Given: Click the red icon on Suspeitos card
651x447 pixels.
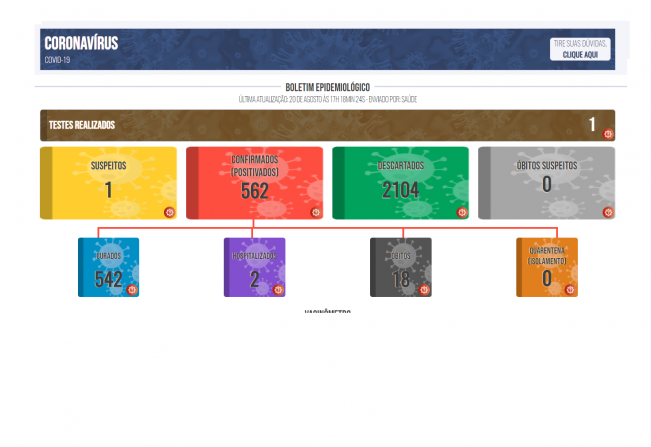Looking at the screenshot, I should [169, 212].
